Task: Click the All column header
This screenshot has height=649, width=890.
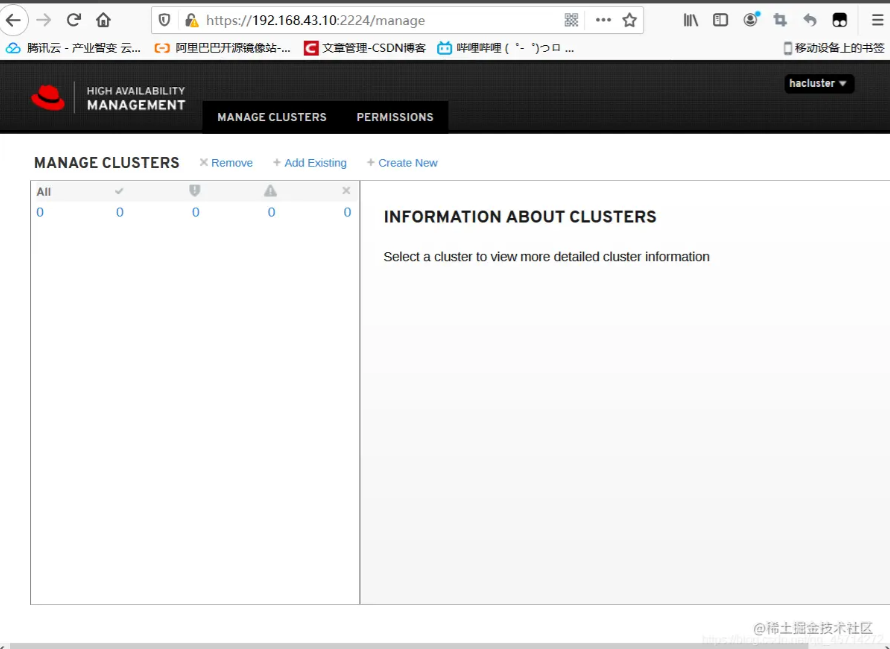Action: (x=44, y=192)
